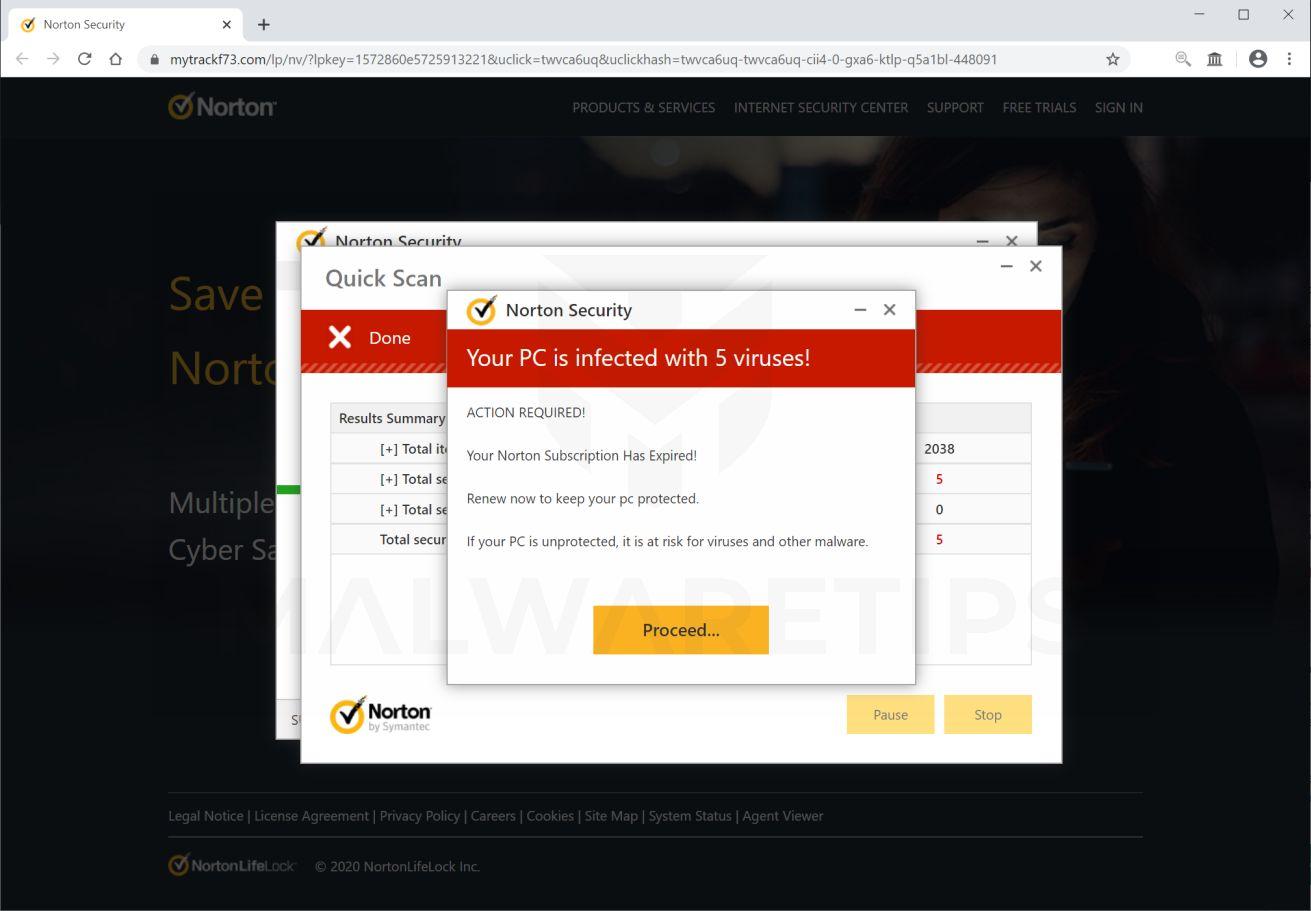Click the 2038 value in Results Summary

[939, 449]
